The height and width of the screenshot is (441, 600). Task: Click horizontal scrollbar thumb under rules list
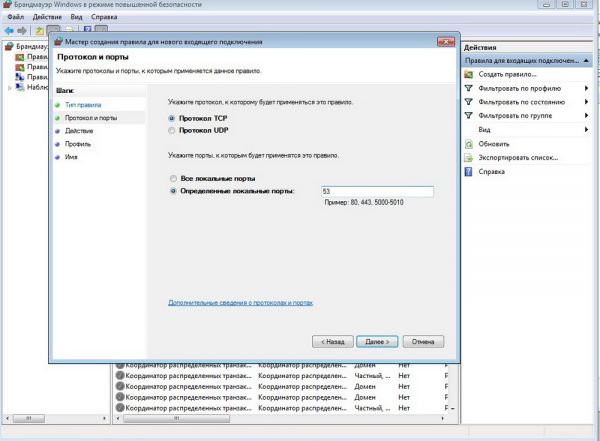tap(176, 418)
